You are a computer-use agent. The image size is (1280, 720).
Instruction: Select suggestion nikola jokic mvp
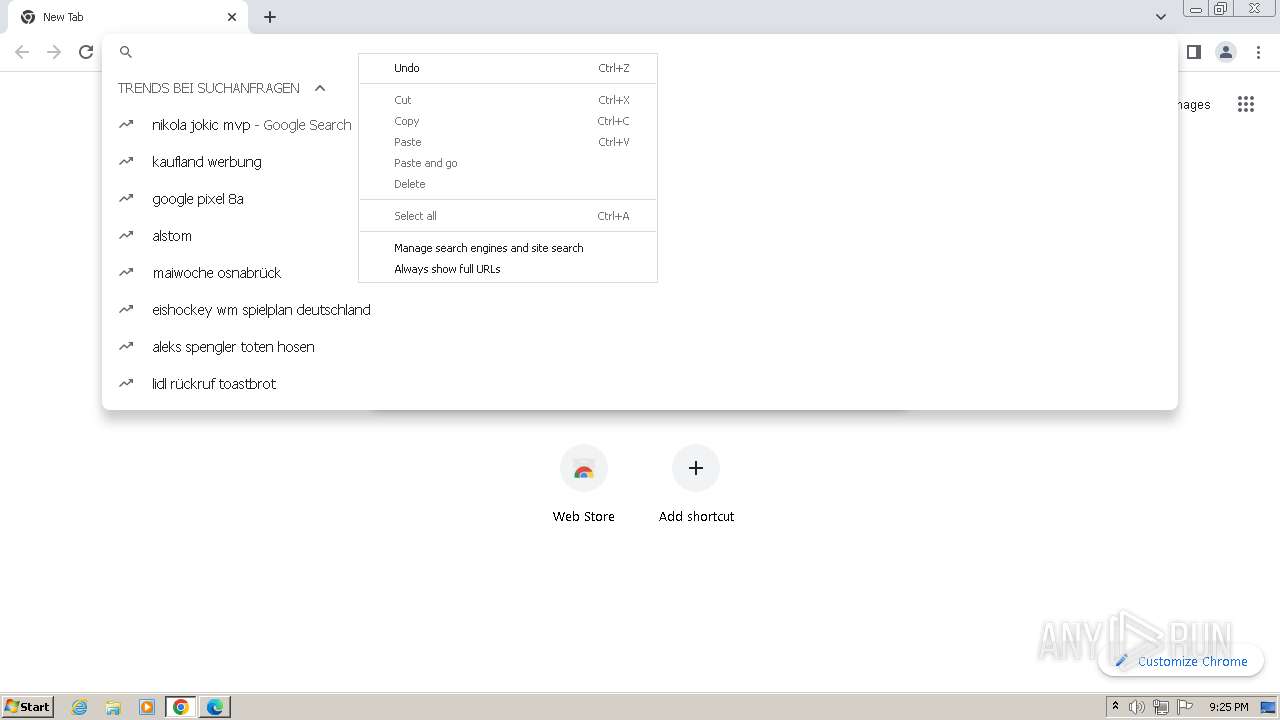640,125
